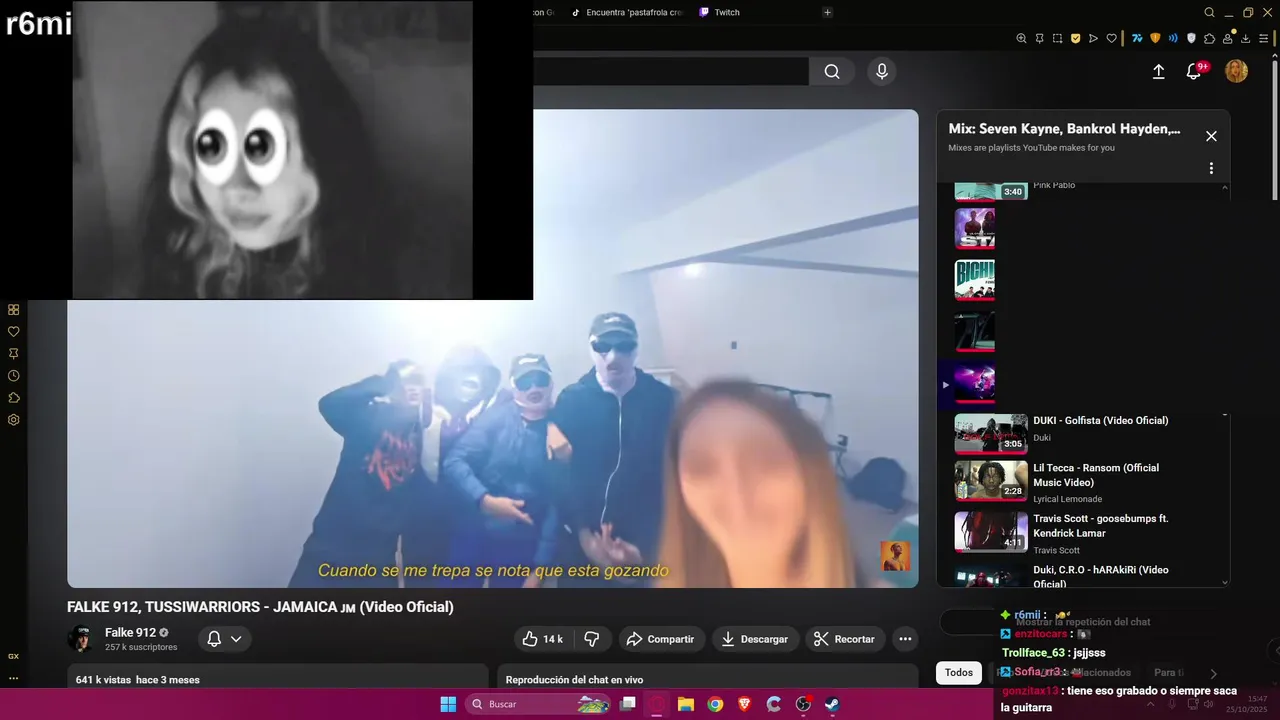Screen dimensions: 1280x720
Task: Open Google Chrome from taskbar
Action: 715,704
